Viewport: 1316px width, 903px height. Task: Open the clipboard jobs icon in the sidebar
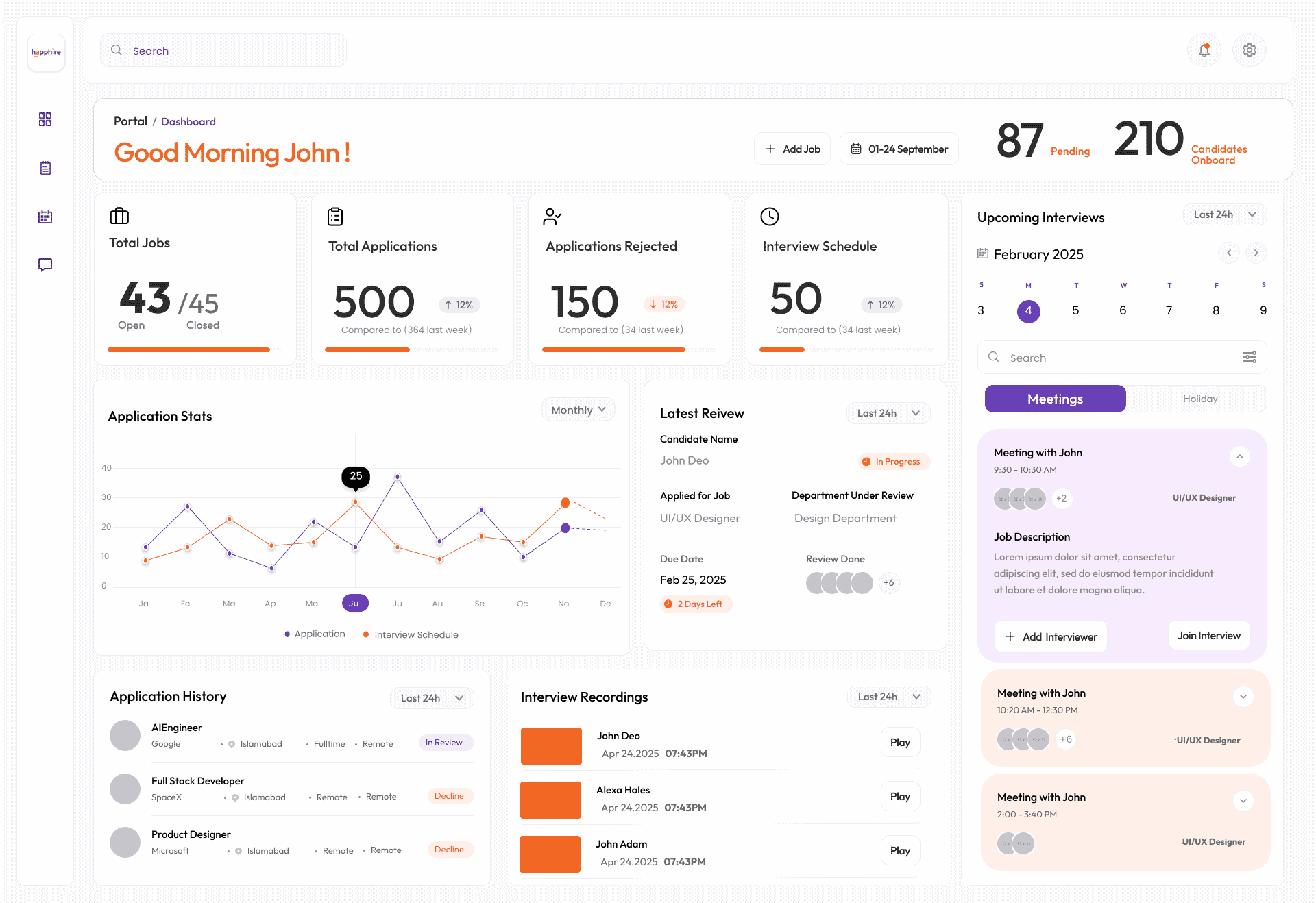(x=45, y=168)
